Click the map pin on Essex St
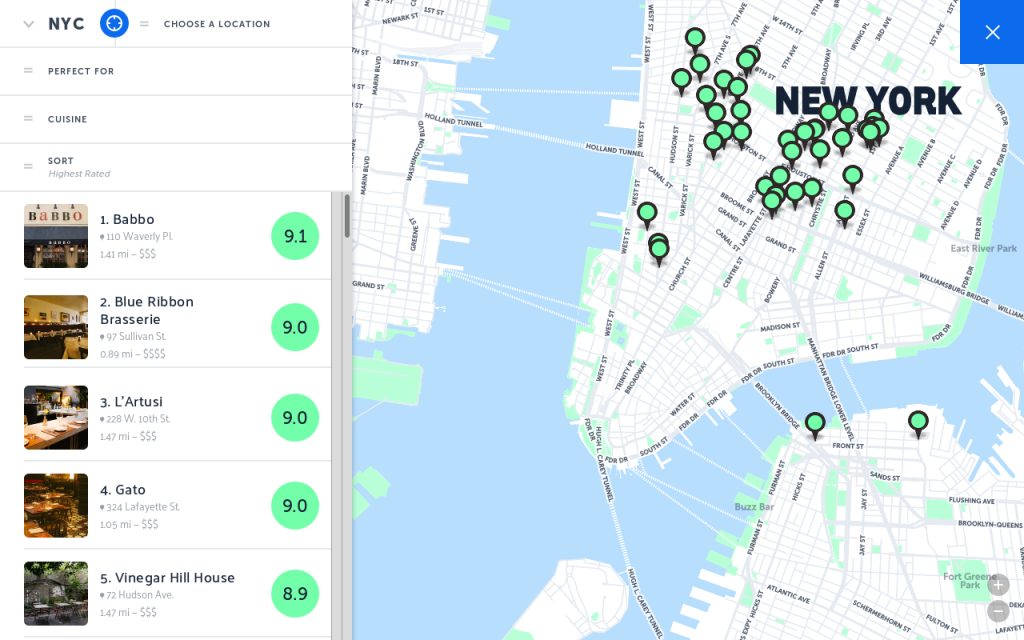This screenshot has width=1024, height=640. [845, 210]
